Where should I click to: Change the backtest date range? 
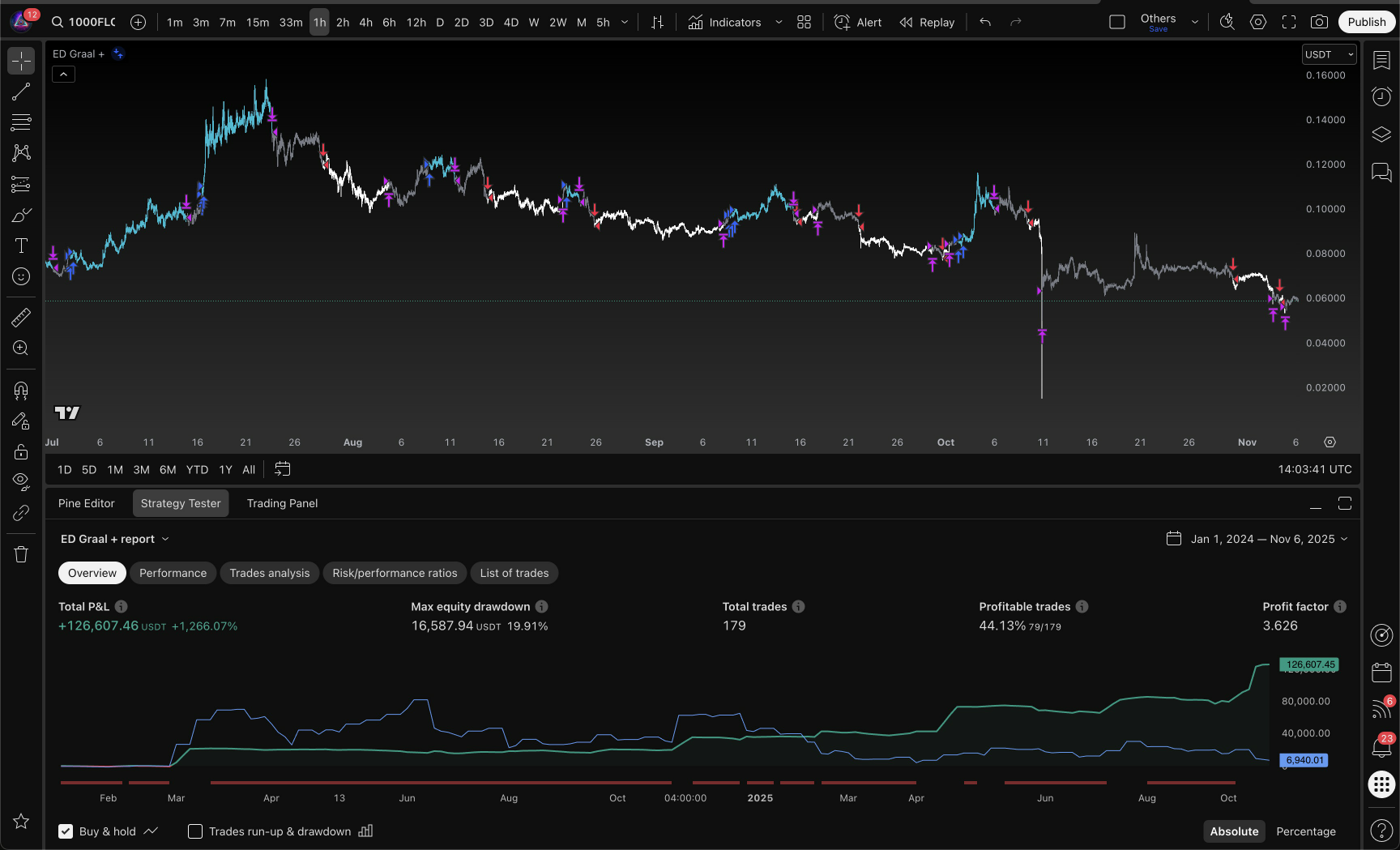click(1257, 539)
